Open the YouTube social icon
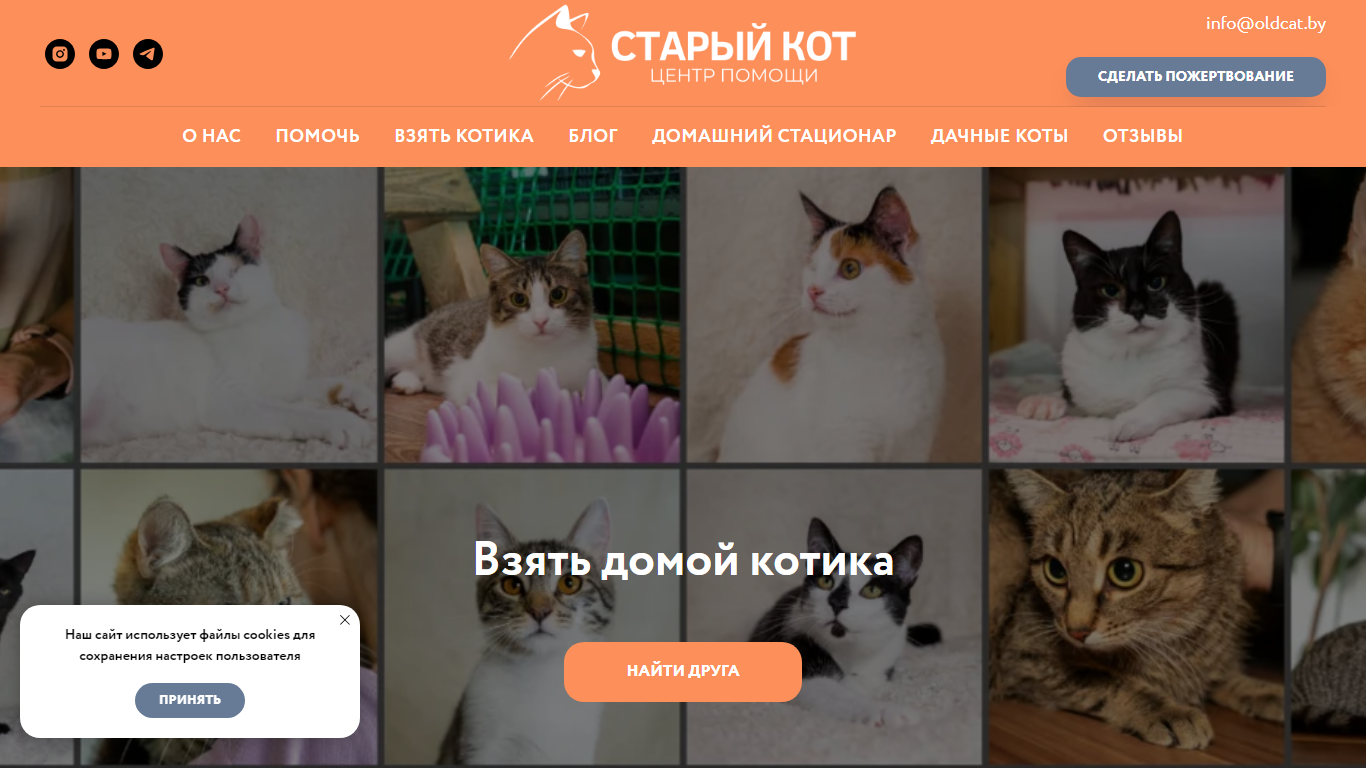This screenshot has width=1366, height=768. point(104,54)
